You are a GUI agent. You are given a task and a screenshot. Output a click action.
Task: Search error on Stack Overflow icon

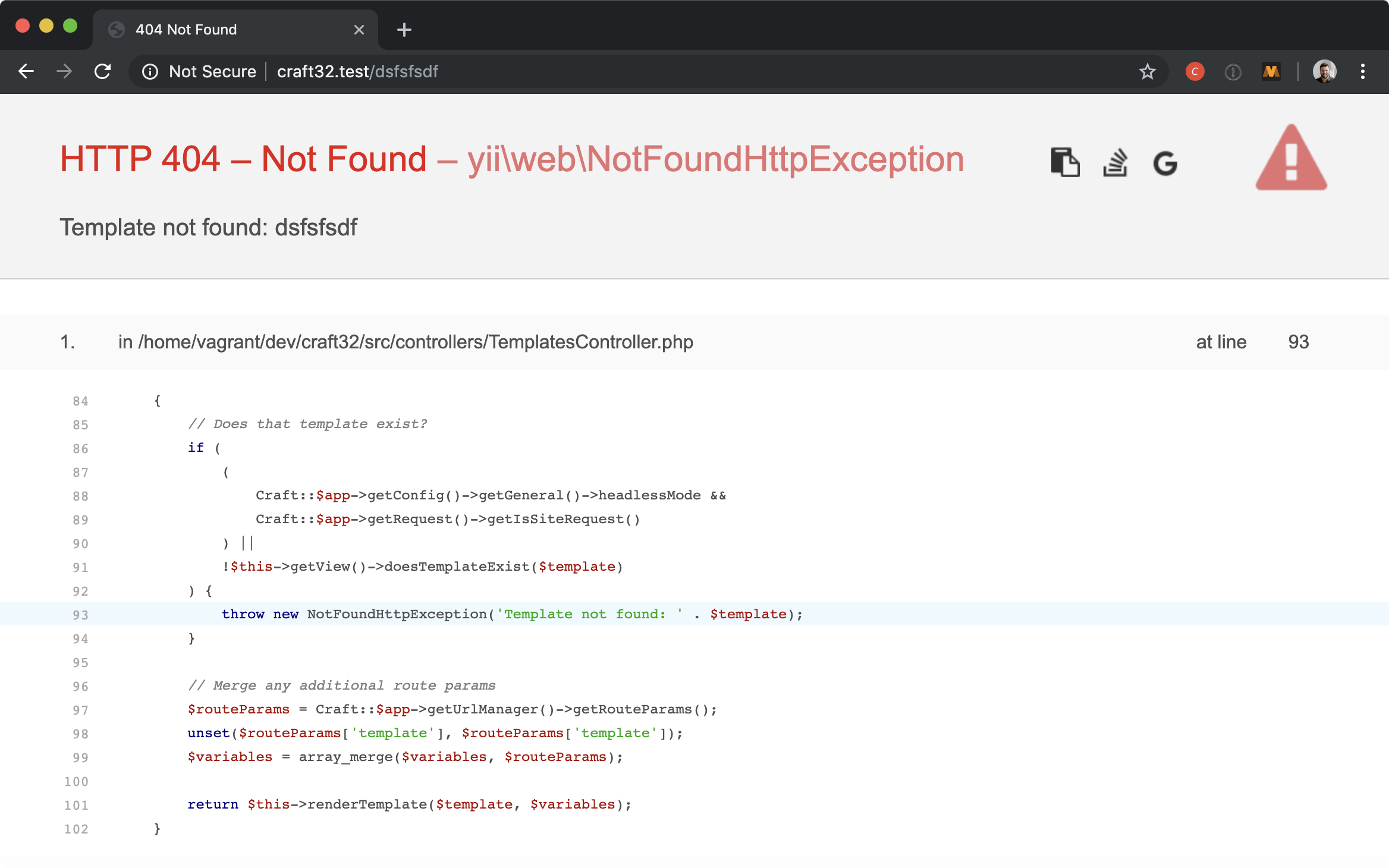coord(1115,162)
